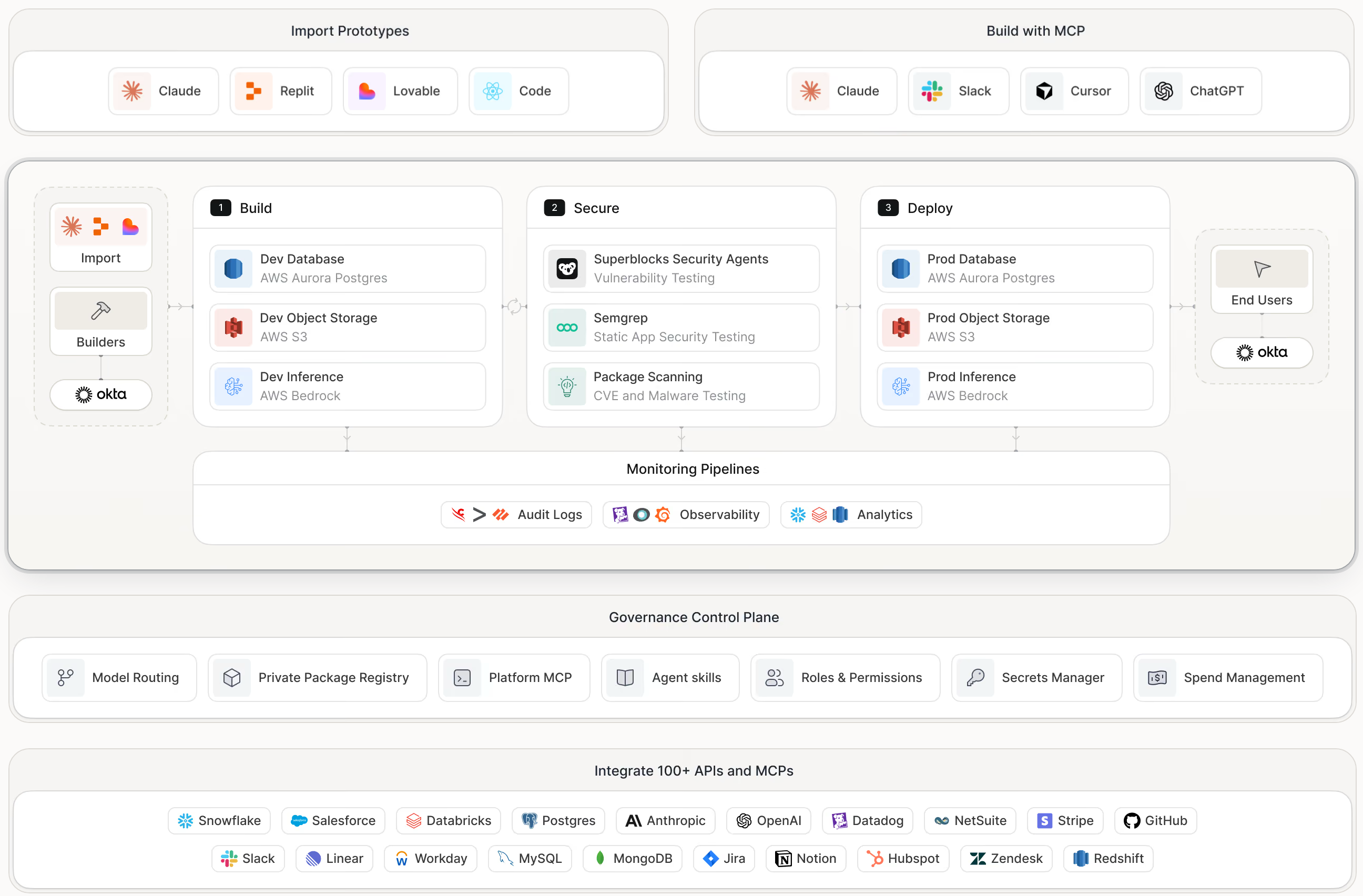Click the Governance Control Plane heading

point(694,617)
